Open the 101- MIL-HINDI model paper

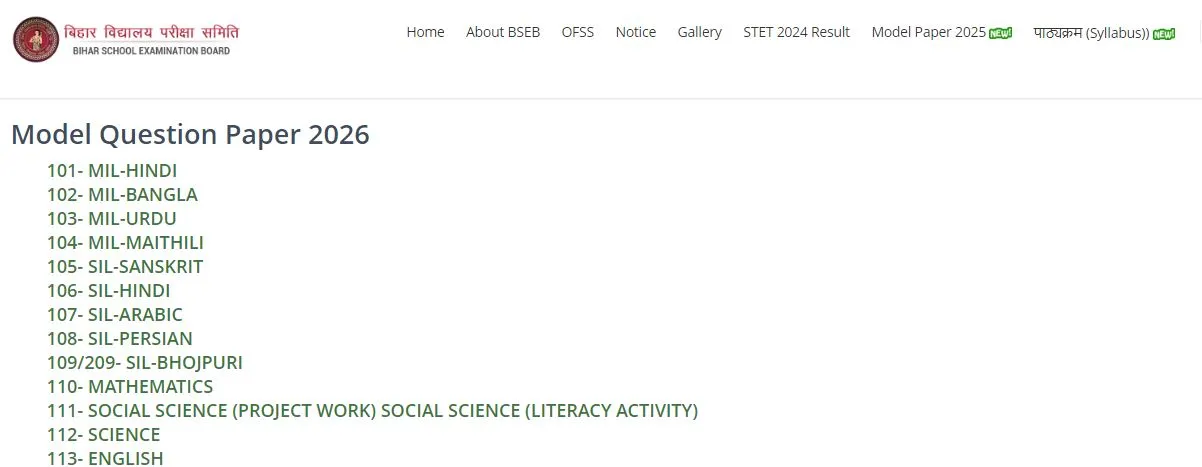(x=112, y=171)
